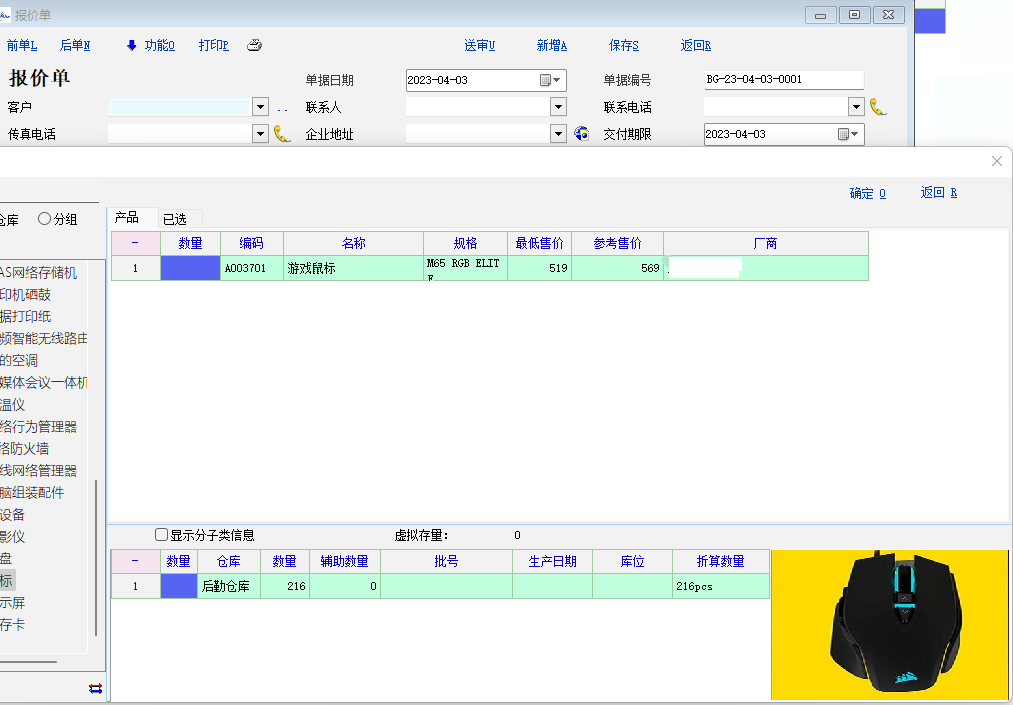1013x705 pixels.
Task: Select the 分组 radio button
Action: 45,219
